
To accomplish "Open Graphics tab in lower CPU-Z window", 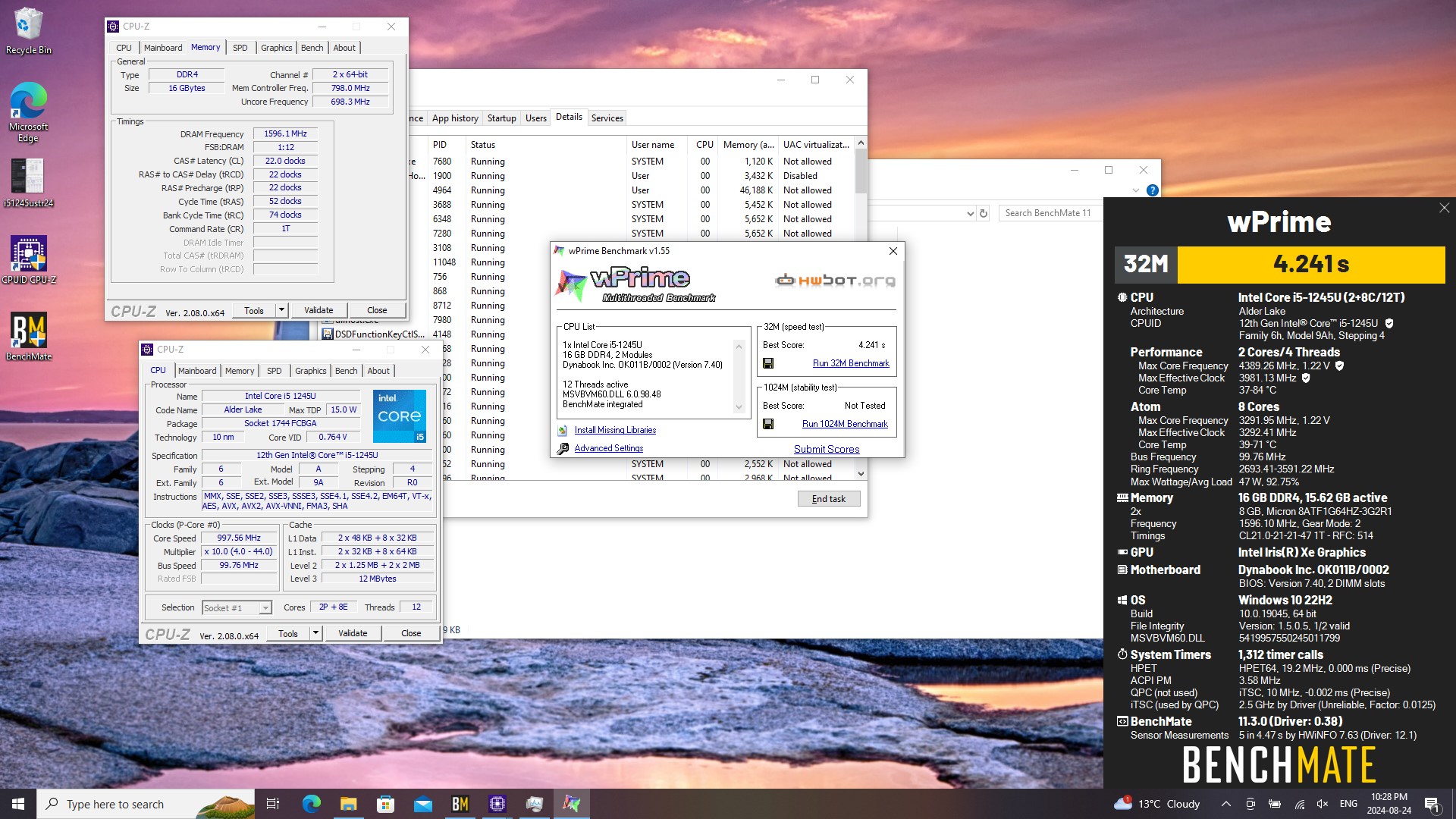I will [x=311, y=371].
